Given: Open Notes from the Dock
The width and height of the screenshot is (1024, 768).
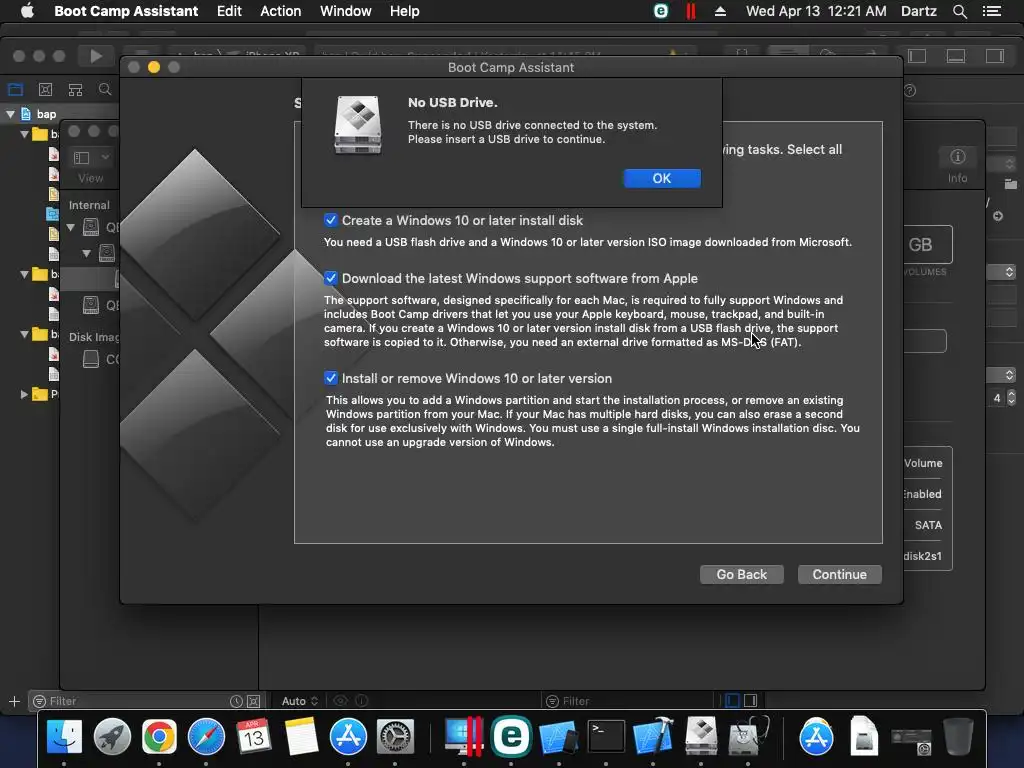Looking at the screenshot, I should [301, 736].
